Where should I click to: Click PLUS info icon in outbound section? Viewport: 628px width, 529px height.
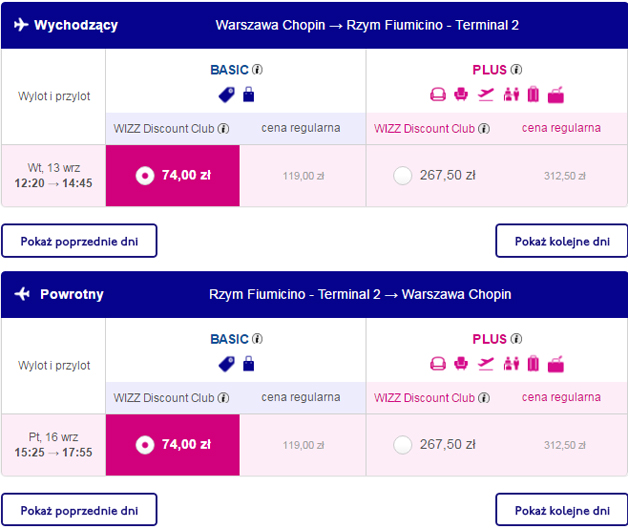tap(516, 70)
